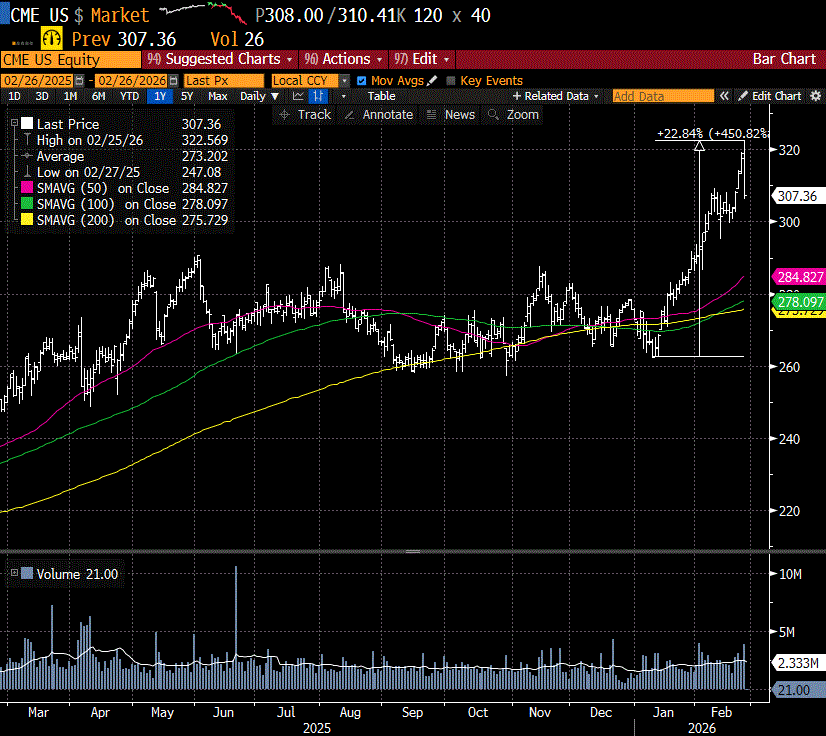
Task: Click the 278.097 SMA axis label
Action: (799, 302)
